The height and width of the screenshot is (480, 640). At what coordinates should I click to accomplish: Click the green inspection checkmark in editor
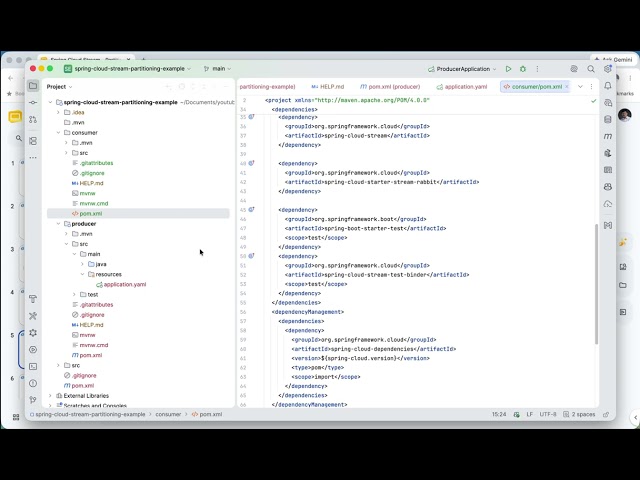[x=593, y=101]
